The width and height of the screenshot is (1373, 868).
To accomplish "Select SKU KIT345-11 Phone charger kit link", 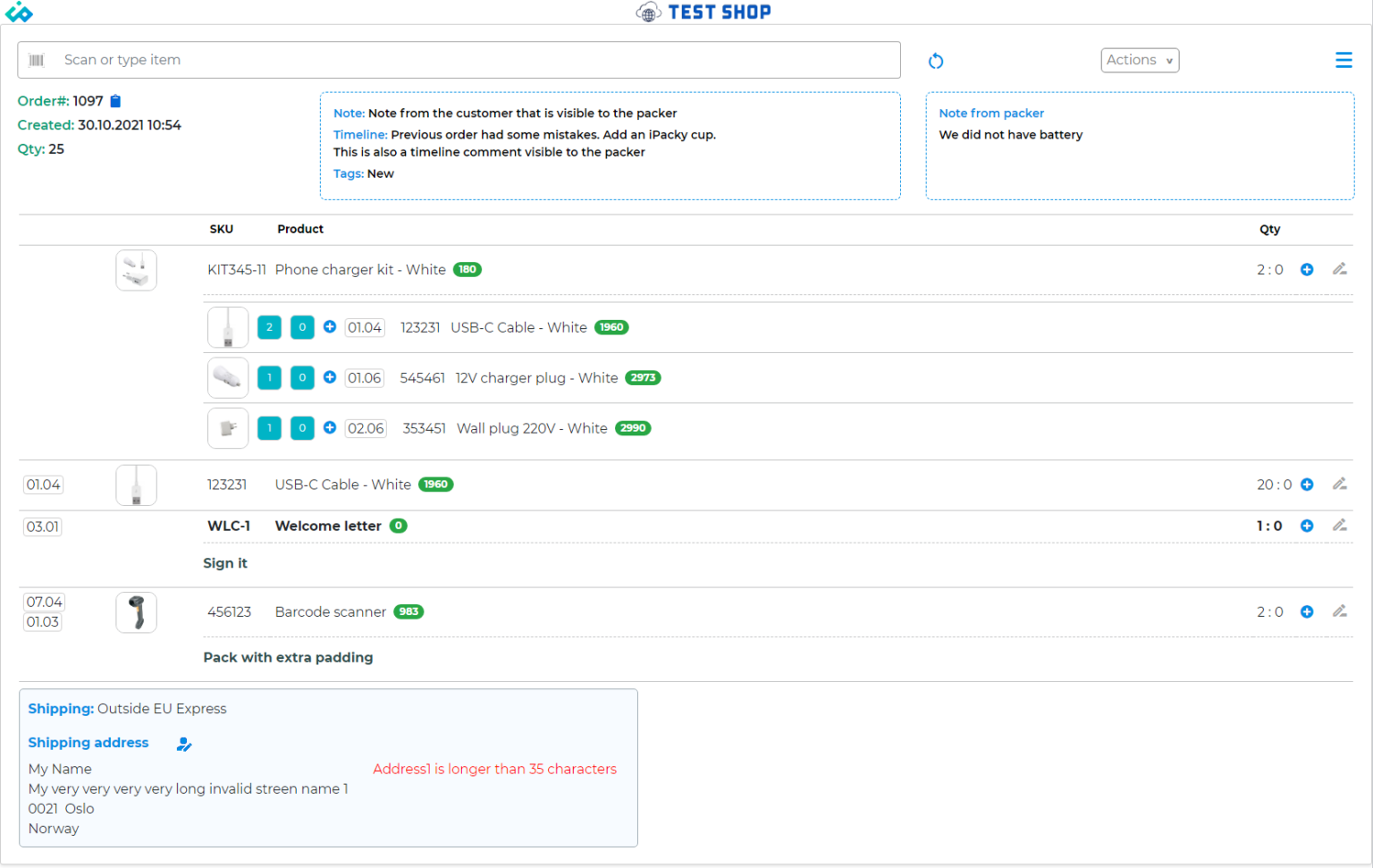I will 237,269.
